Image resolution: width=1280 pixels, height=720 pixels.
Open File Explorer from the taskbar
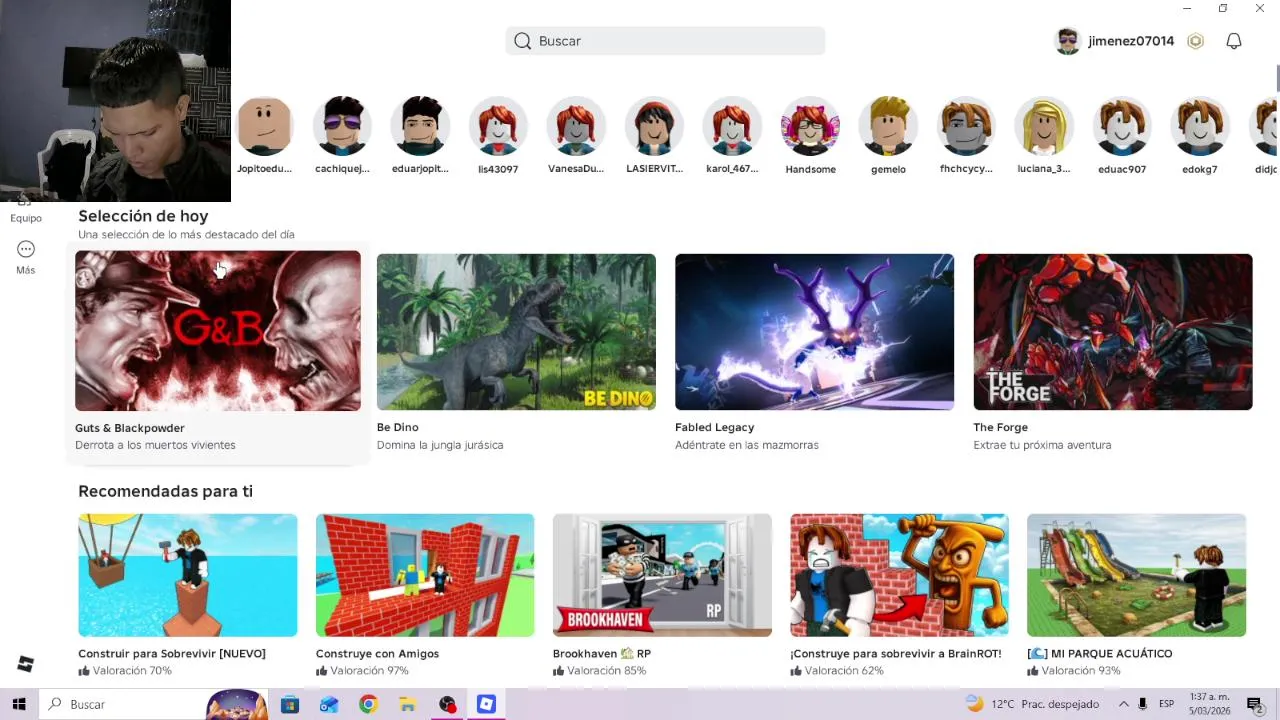pyautogui.click(x=407, y=704)
